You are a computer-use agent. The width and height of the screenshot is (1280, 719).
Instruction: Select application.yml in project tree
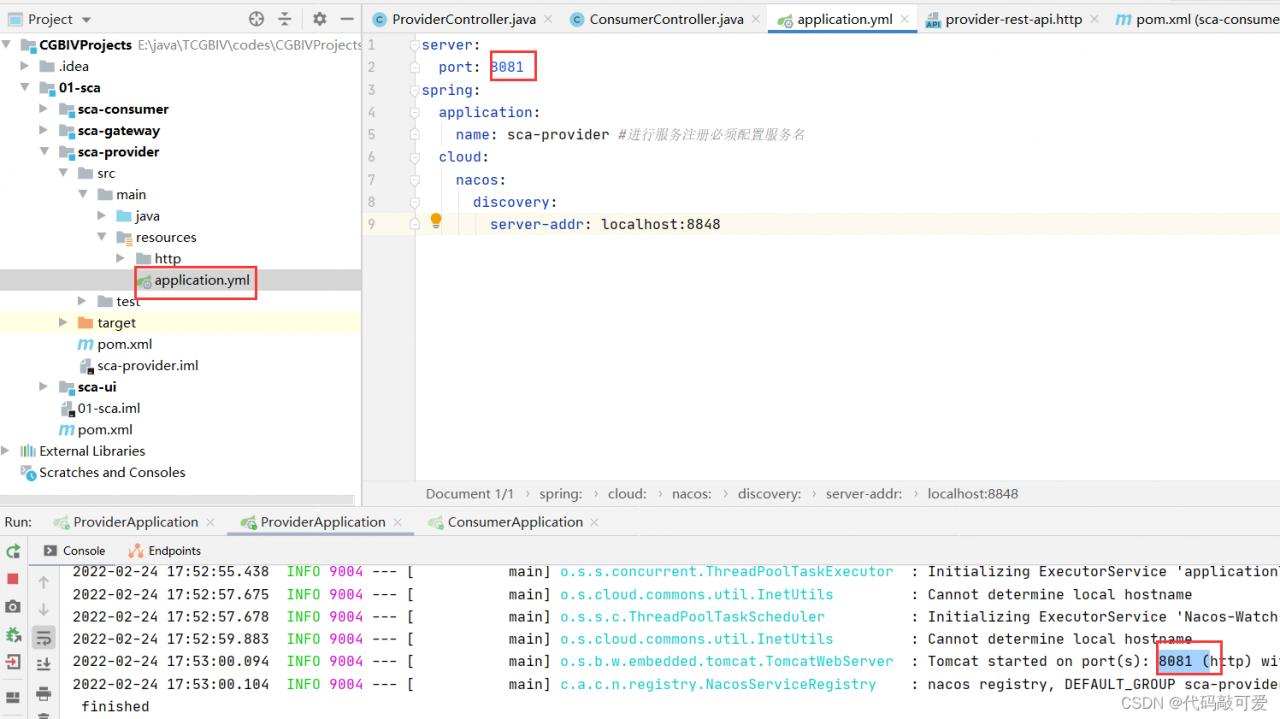(x=202, y=280)
